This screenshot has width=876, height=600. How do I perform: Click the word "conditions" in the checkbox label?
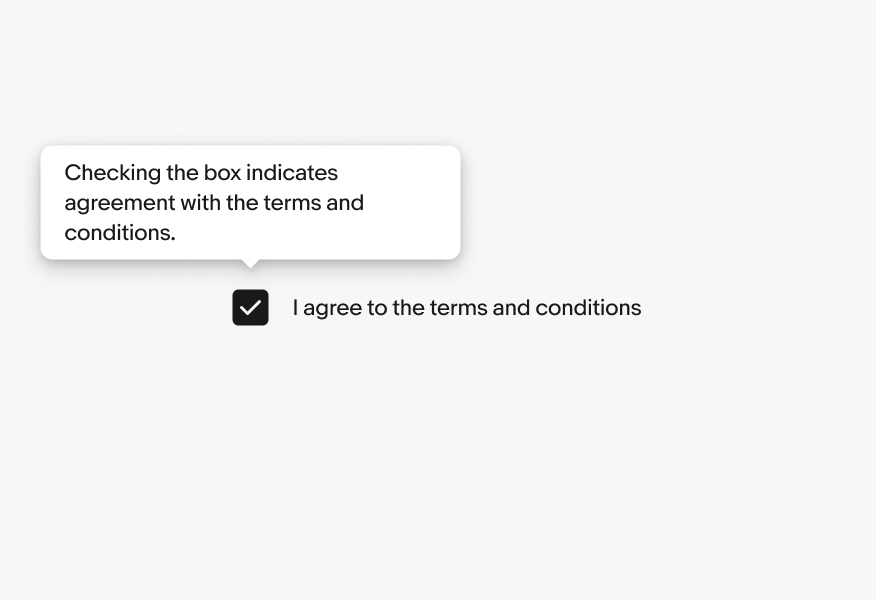[x=588, y=308]
